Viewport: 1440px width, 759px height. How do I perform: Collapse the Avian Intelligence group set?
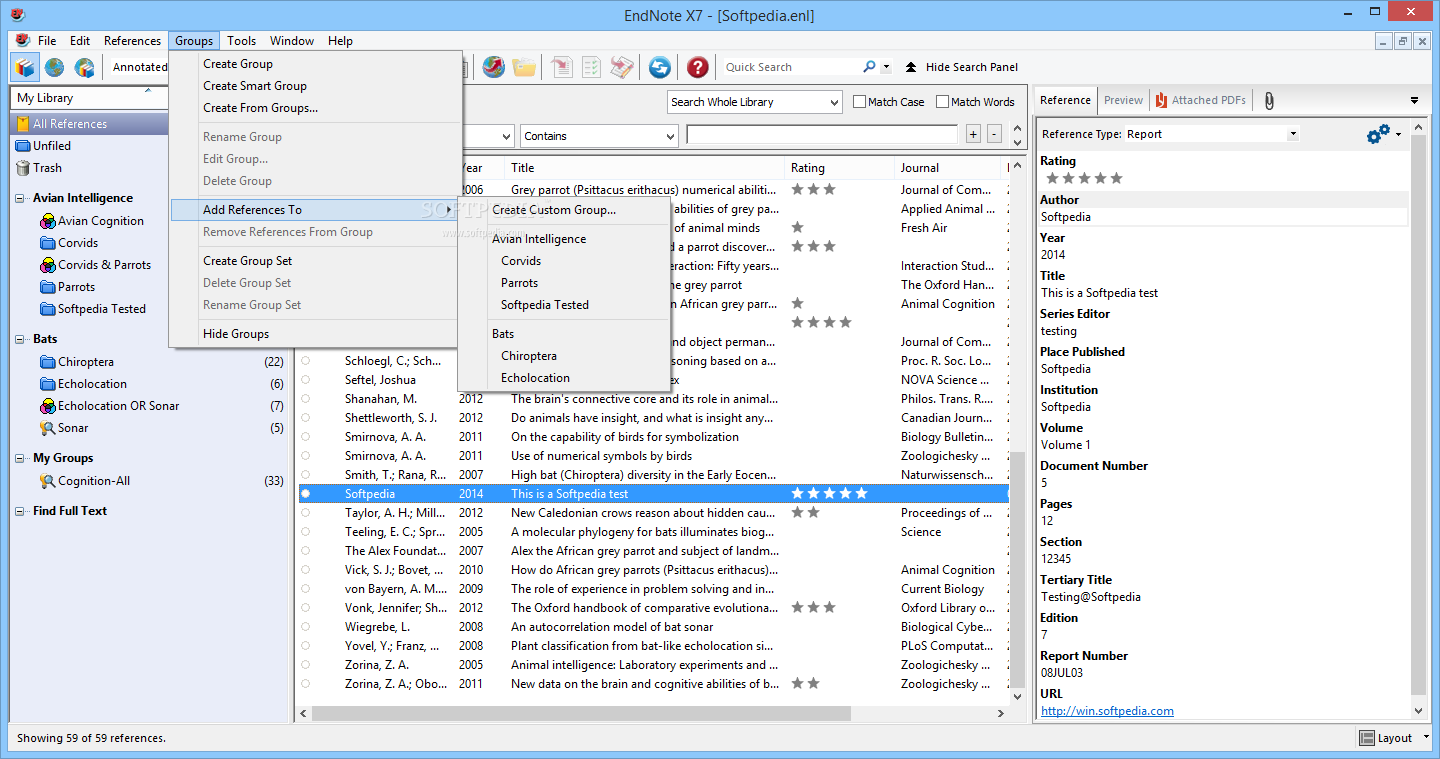(22, 198)
